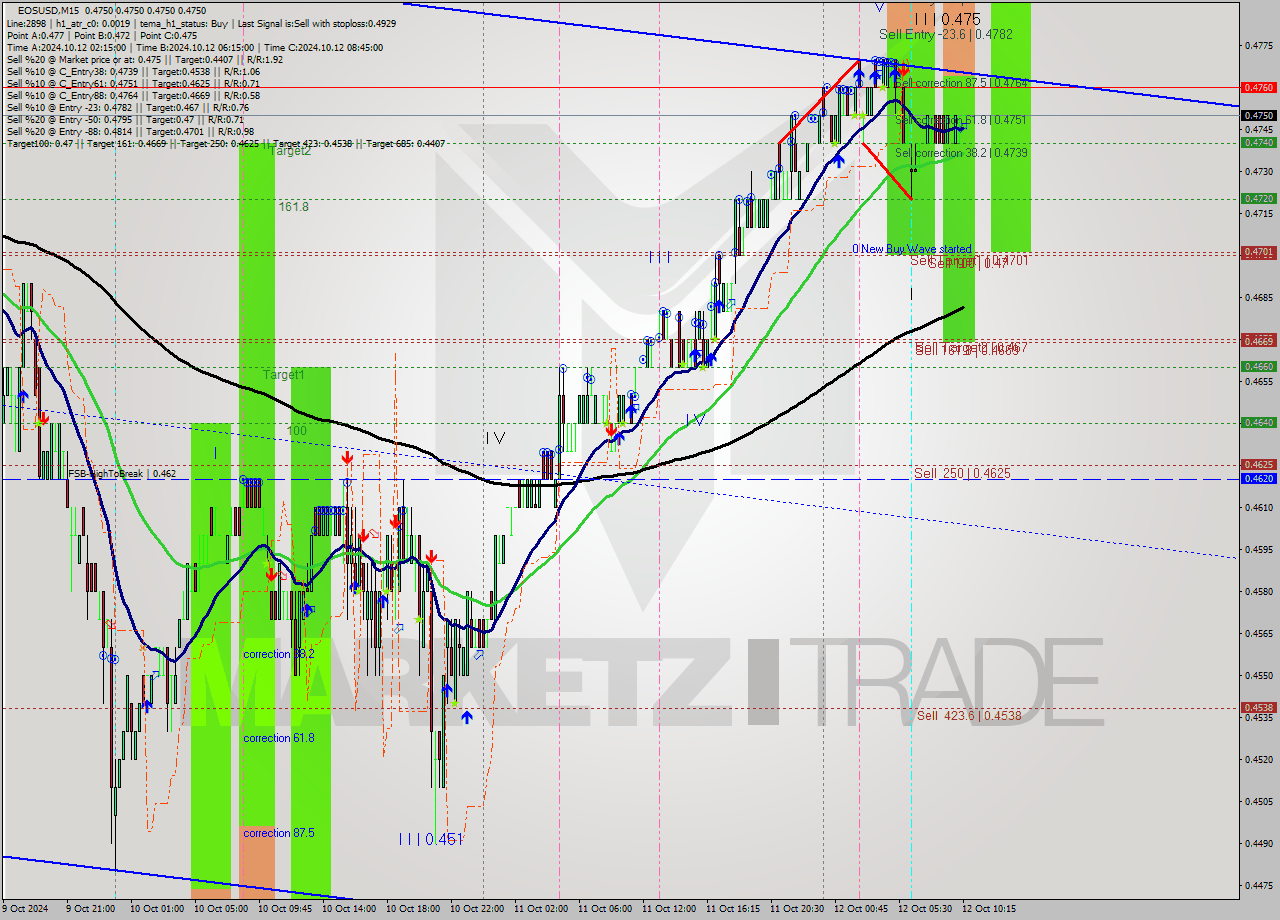Click the green 0.4660 price tag

click(1258, 367)
